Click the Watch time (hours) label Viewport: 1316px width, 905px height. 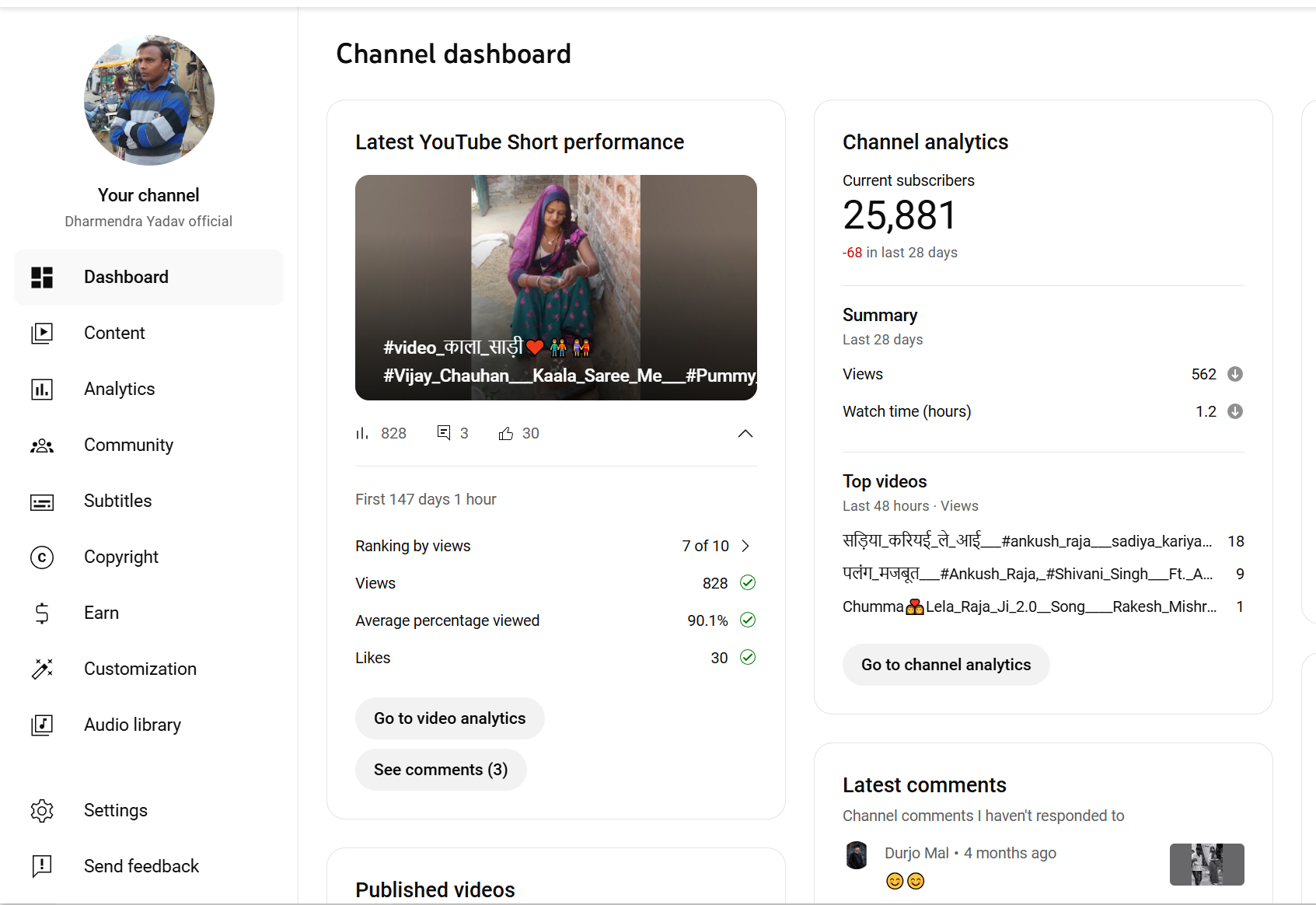(x=907, y=411)
